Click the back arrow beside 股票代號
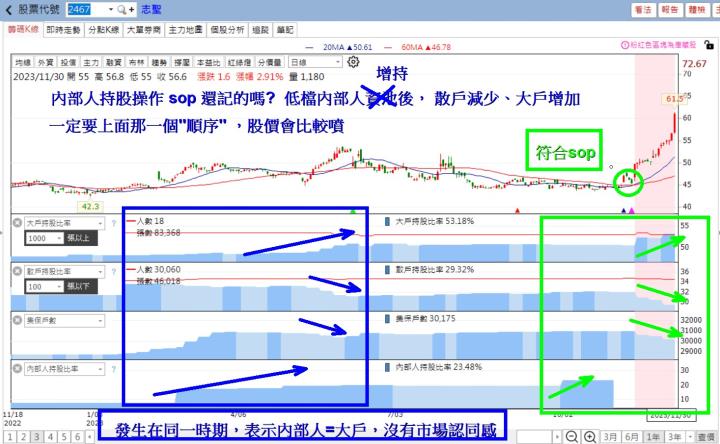Screen dimensions: 720x444 pos(9,10)
